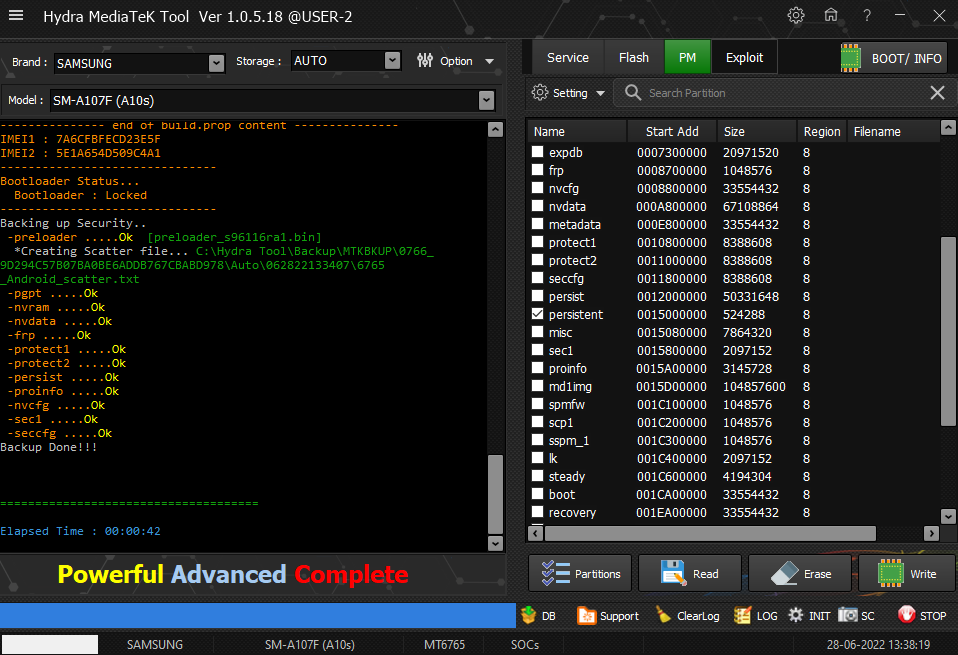Open the DB database button
This screenshot has height=655, width=958.
tap(539, 615)
